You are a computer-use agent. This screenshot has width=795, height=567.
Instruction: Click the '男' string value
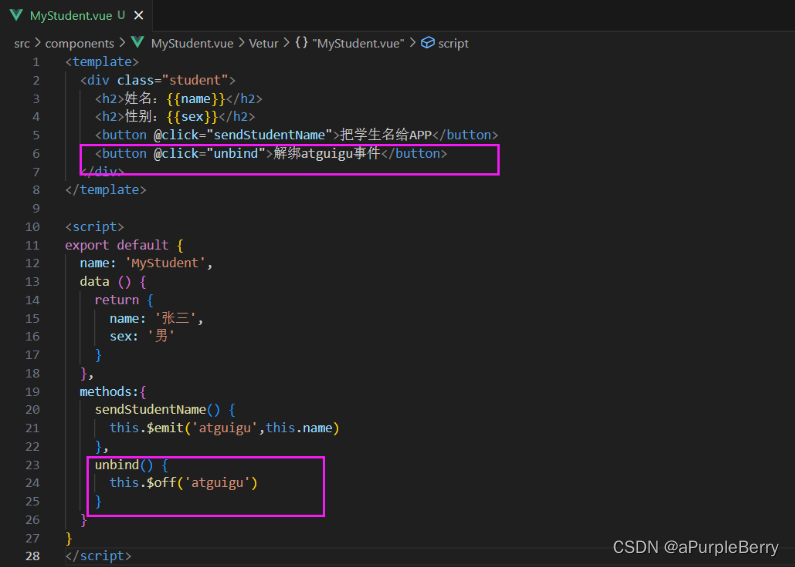pos(161,336)
